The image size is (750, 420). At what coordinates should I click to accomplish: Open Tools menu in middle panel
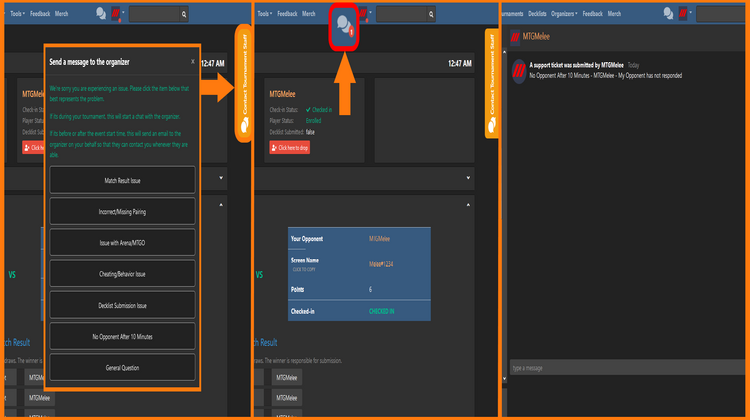(265, 14)
